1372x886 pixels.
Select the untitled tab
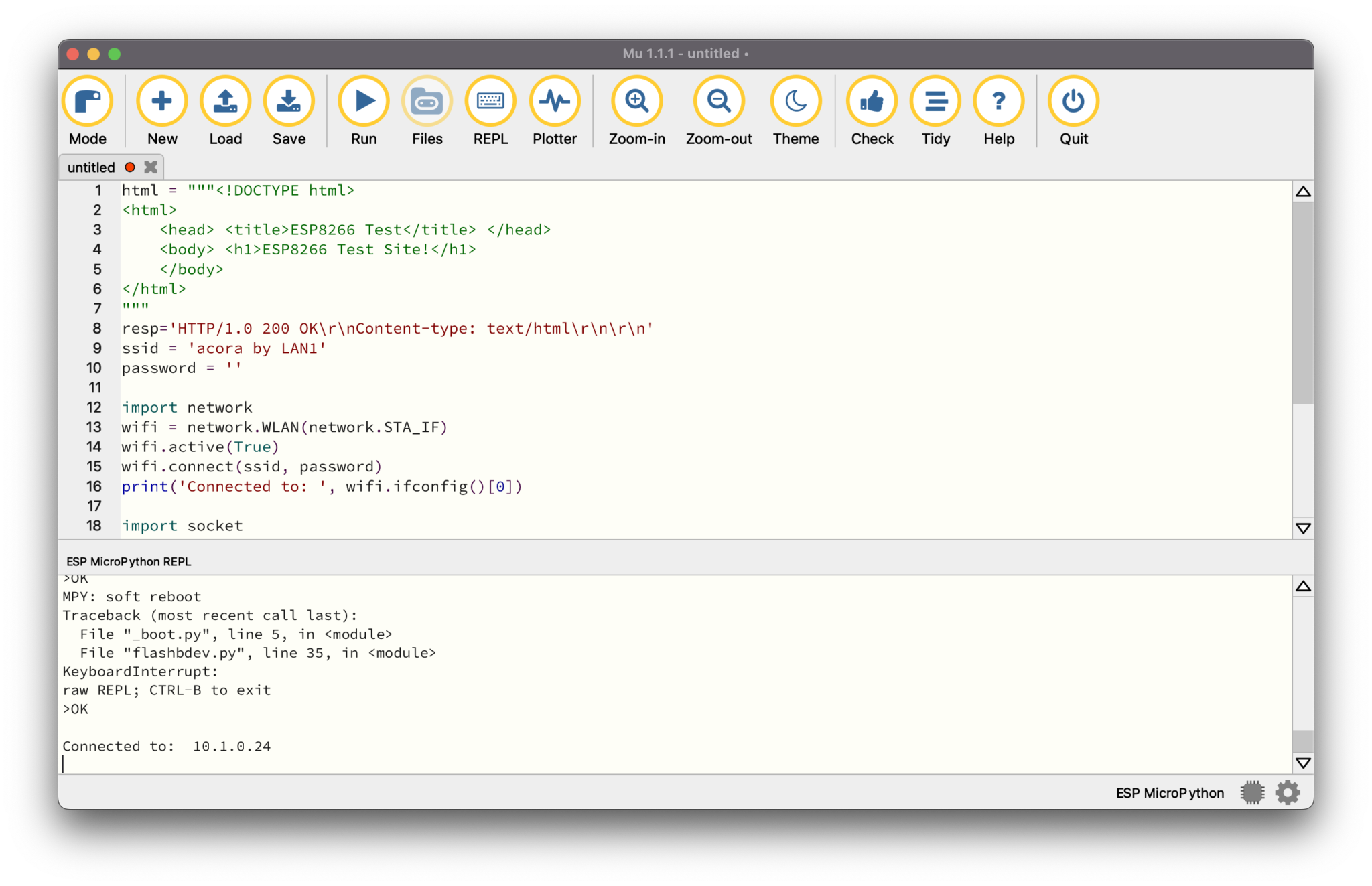pyautogui.click(x=90, y=167)
